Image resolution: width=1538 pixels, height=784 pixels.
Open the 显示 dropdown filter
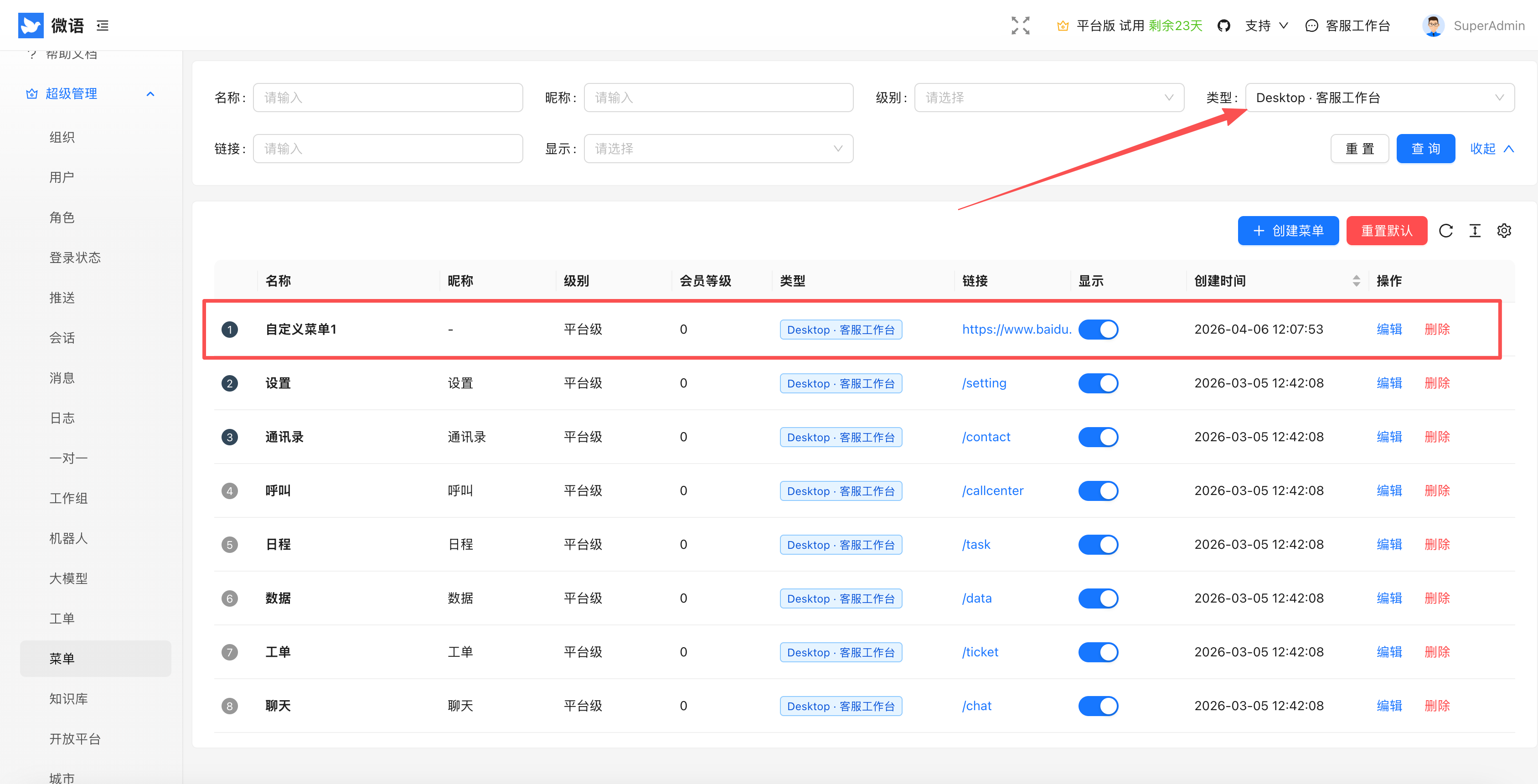718,149
